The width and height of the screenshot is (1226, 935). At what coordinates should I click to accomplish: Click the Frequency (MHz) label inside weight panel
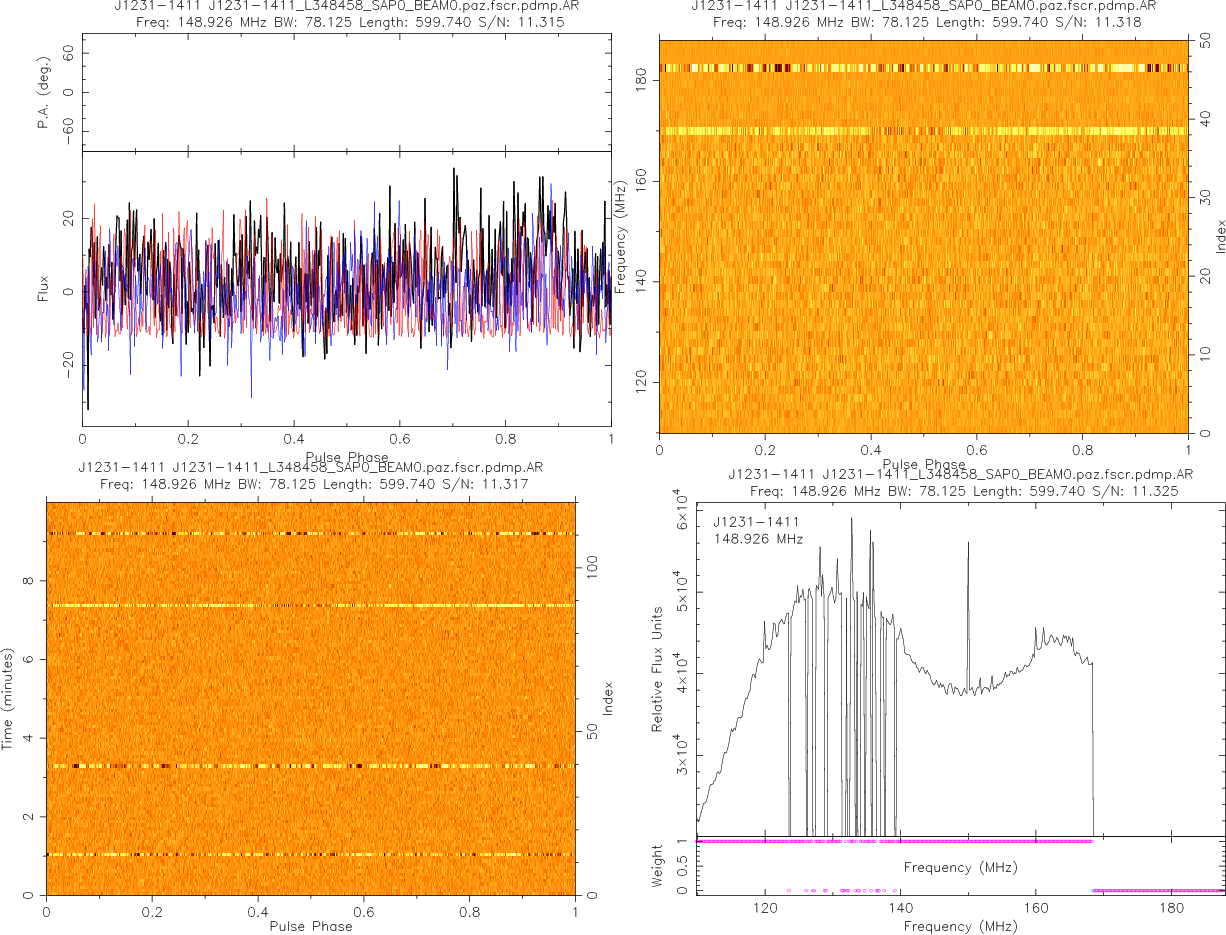pos(960,867)
